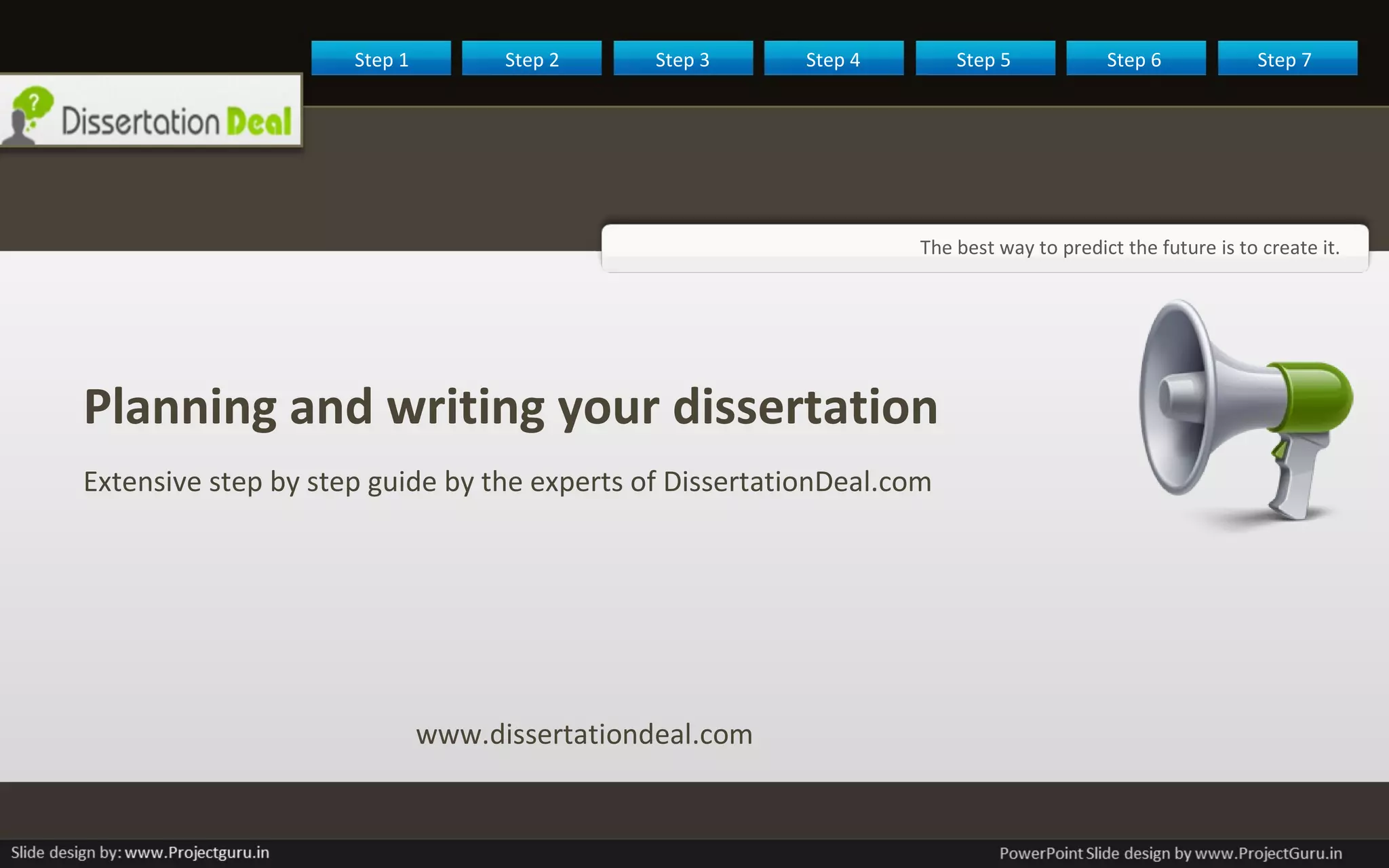Open the www.dissertationdeal.com link

point(584,734)
